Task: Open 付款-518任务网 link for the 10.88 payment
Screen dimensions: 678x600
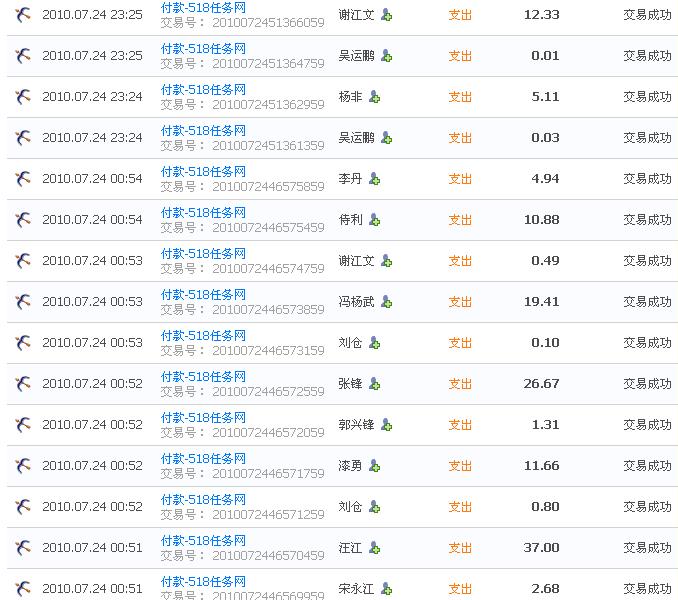Action: (x=203, y=213)
